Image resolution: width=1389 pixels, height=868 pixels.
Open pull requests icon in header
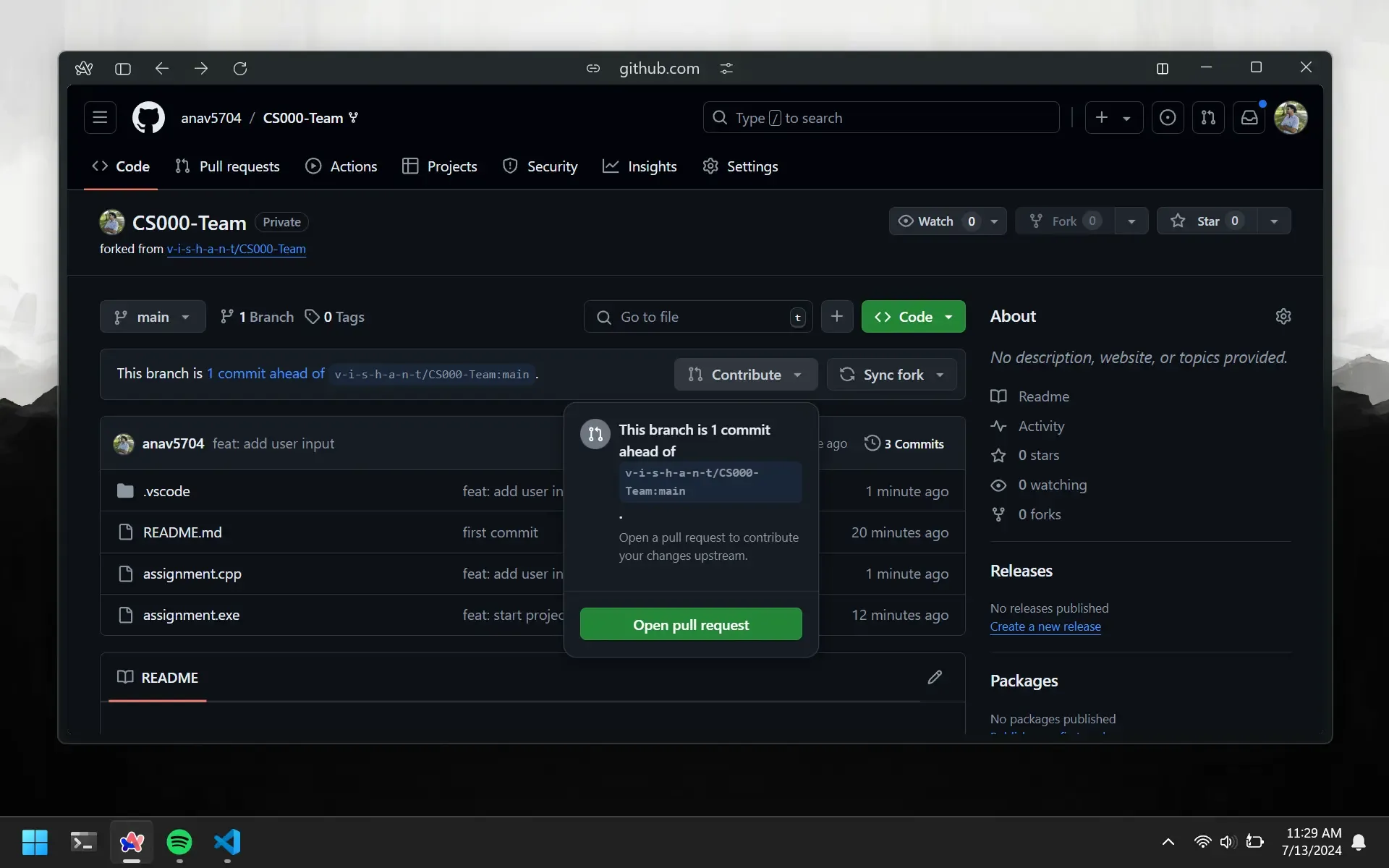(1208, 118)
